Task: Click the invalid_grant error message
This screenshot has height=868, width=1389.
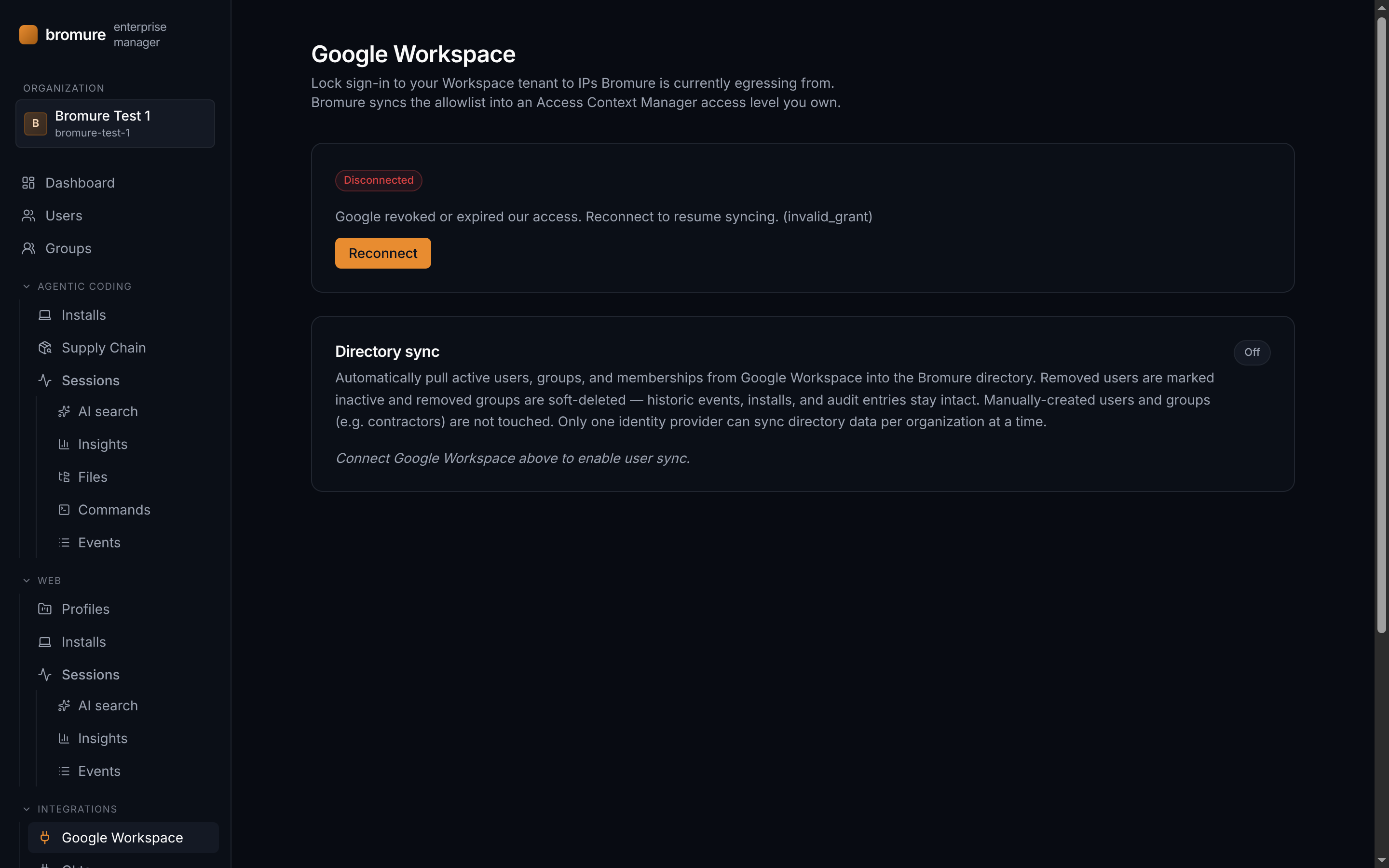Action: pyautogui.click(x=604, y=217)
